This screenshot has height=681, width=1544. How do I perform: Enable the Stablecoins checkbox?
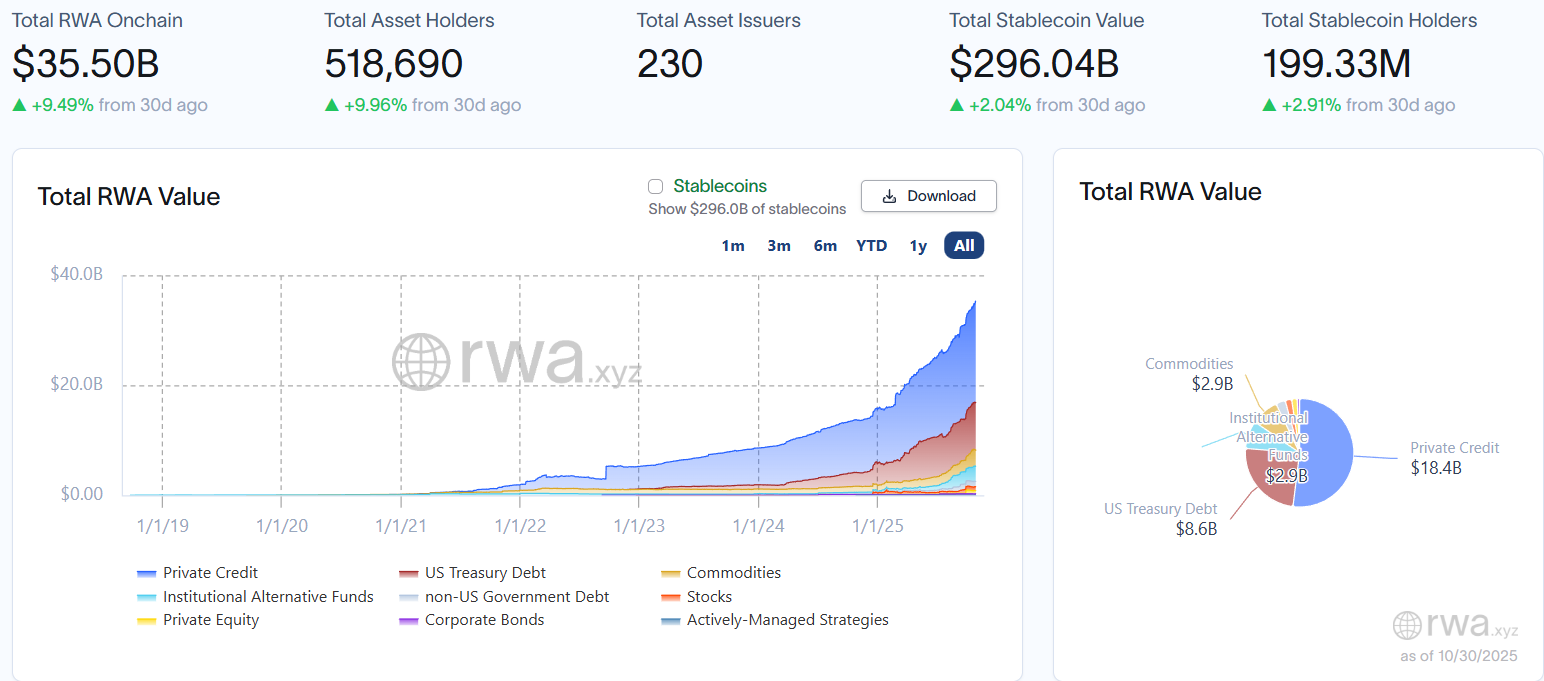coord(655,186)
